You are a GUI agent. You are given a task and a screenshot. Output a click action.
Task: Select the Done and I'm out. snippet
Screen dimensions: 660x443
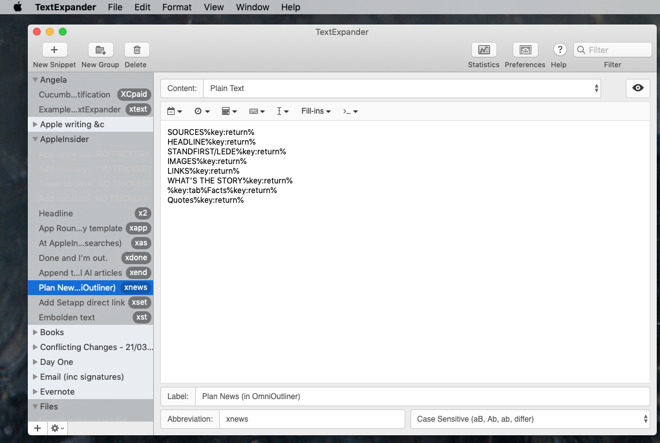pyautogui.click(x=91, y=258)
